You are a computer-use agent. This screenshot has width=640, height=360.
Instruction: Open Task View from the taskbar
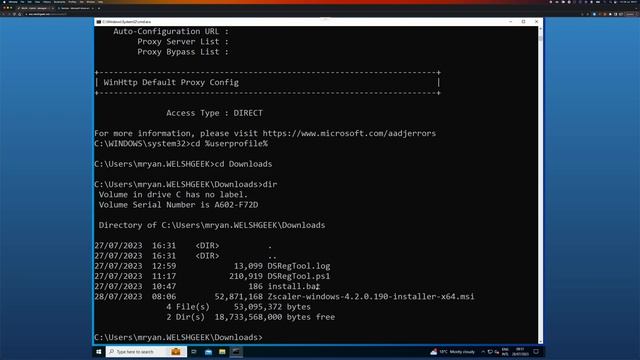click(194, 351)
